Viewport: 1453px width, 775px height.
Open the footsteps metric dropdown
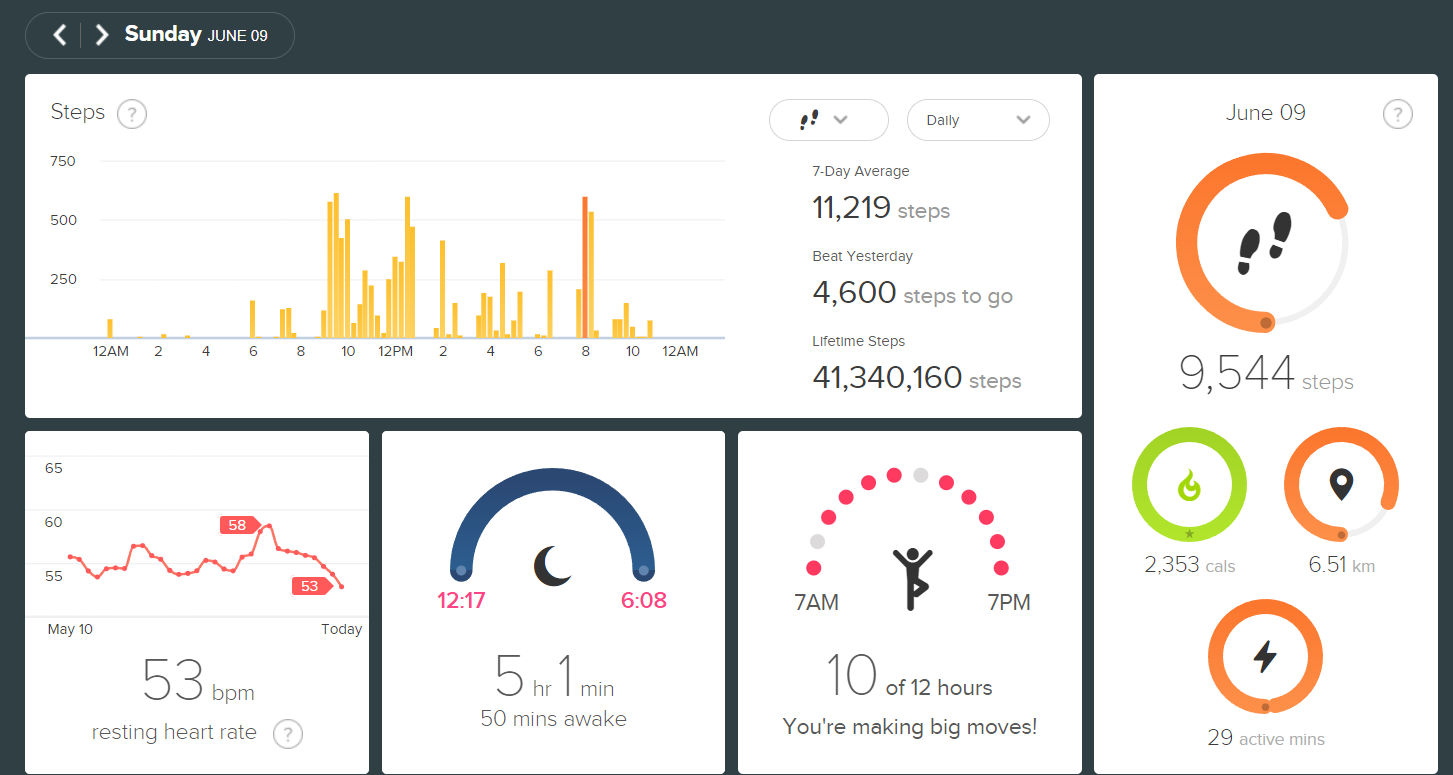[828, 120]
